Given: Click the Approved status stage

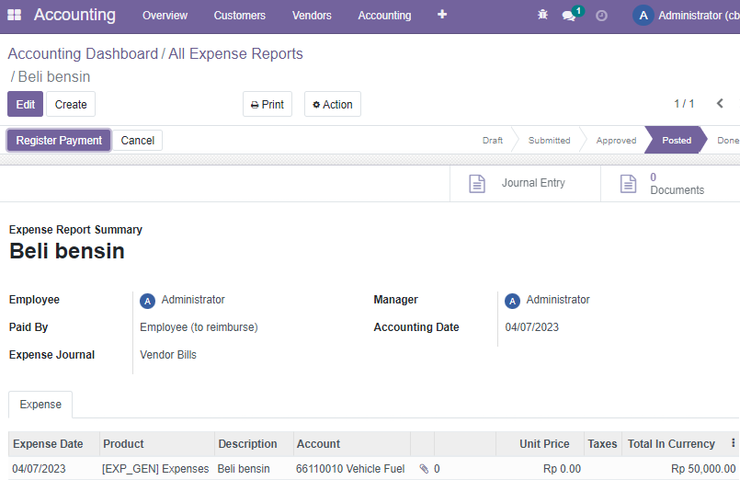Looking at the screenshot, I should click(616, 140).
